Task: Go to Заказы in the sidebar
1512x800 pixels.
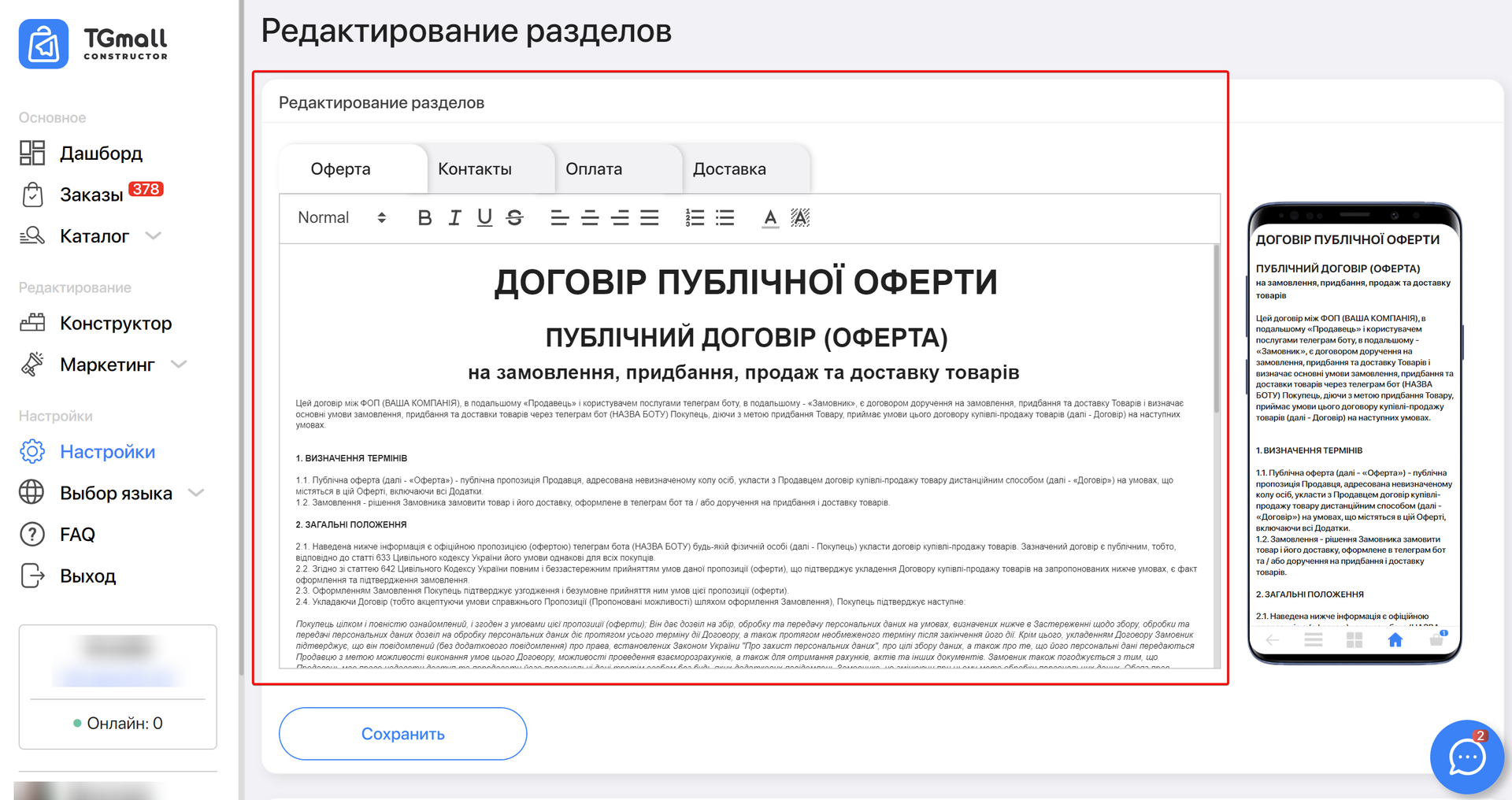Action: pos(91,194)
